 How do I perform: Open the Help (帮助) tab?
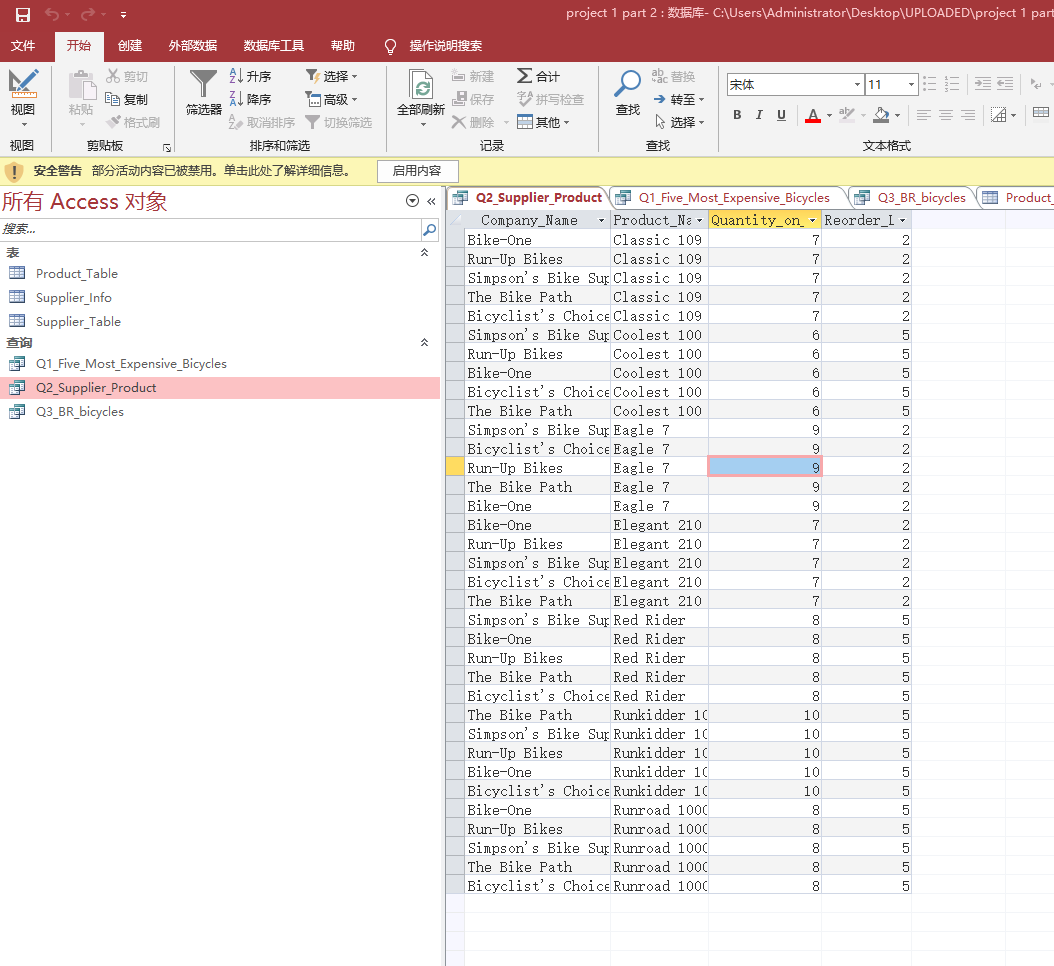343,45
